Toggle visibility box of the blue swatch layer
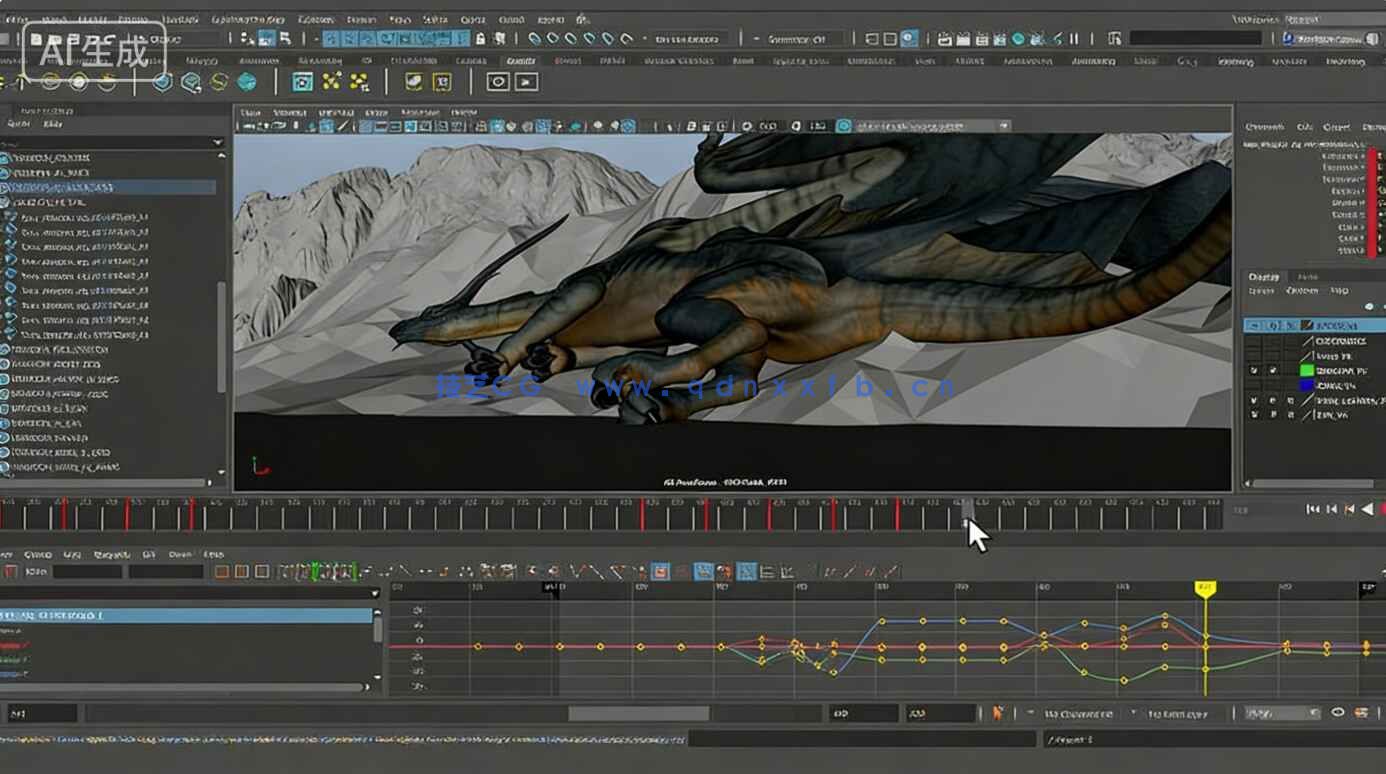 [1254, 385]
